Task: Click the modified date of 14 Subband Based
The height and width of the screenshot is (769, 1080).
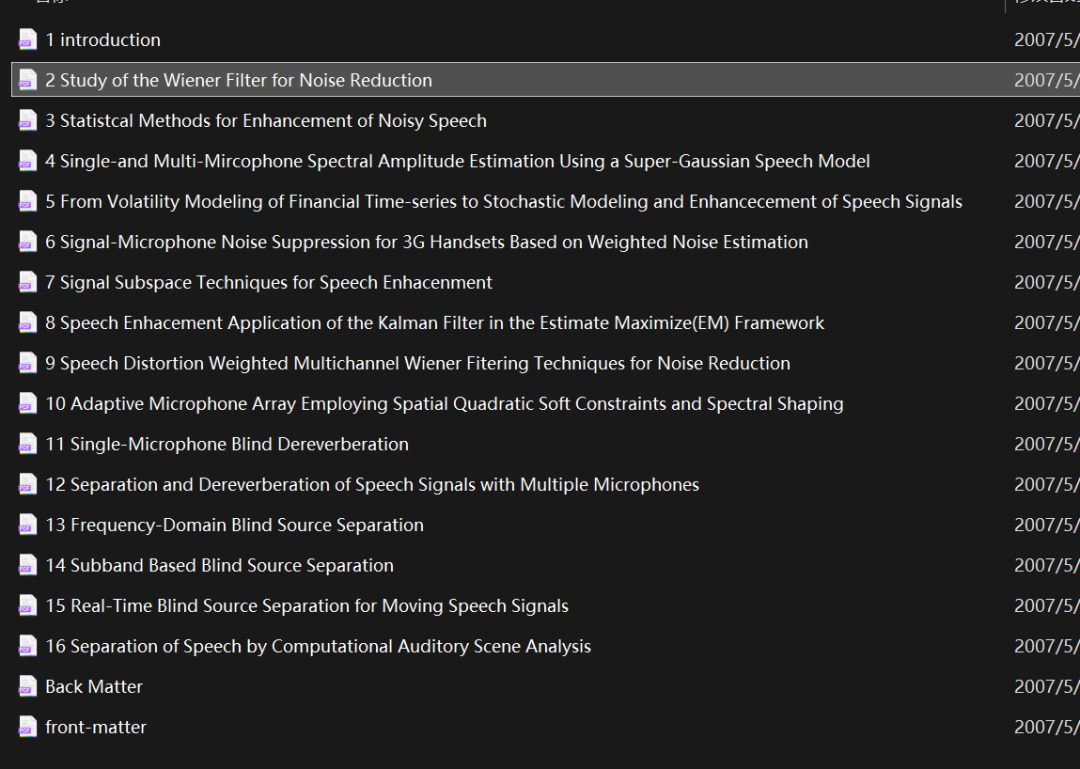Action: pos(1047,565)
